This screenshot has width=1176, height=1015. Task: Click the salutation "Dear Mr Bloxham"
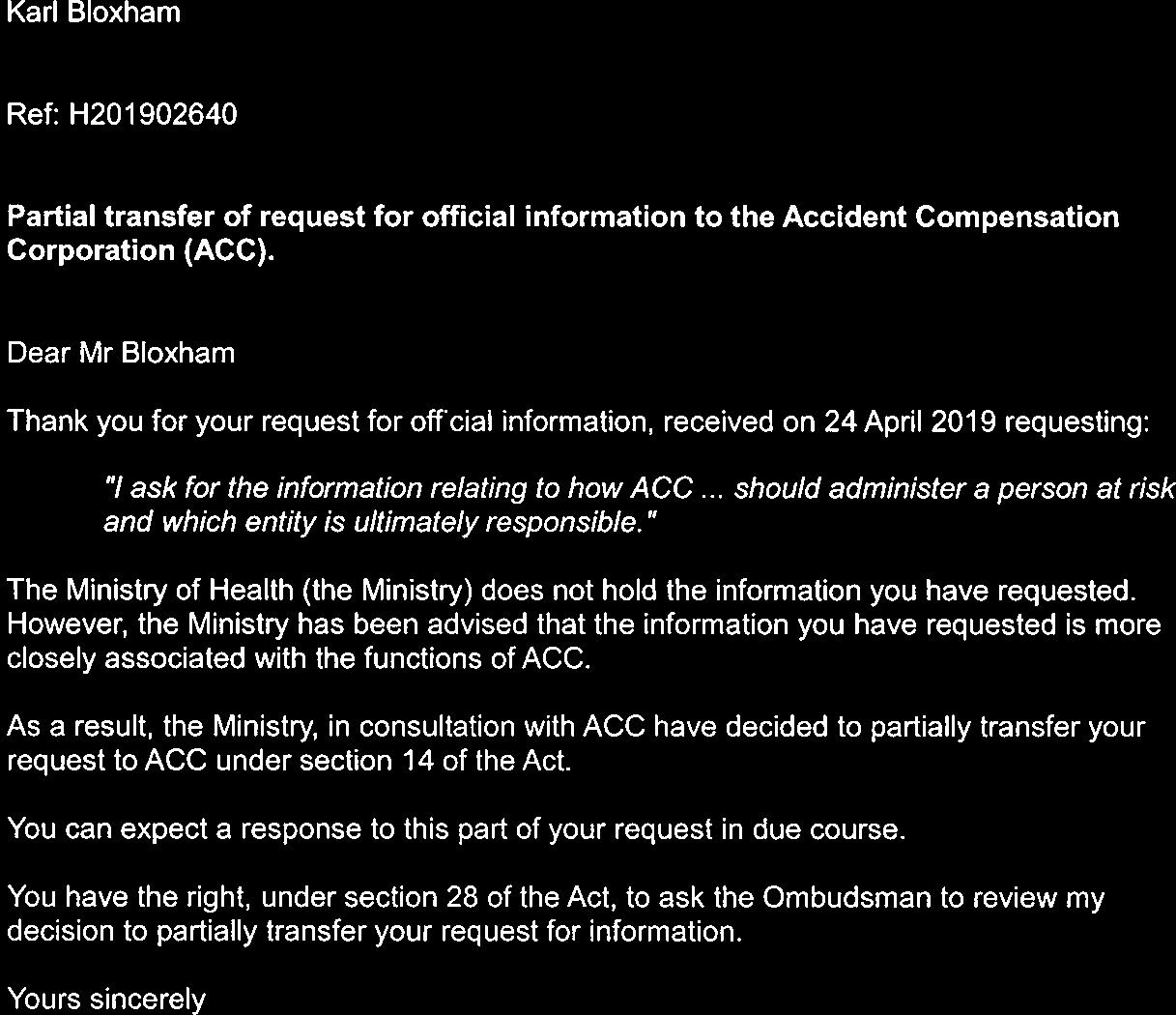pyautogui.click(x=121, y=353)
